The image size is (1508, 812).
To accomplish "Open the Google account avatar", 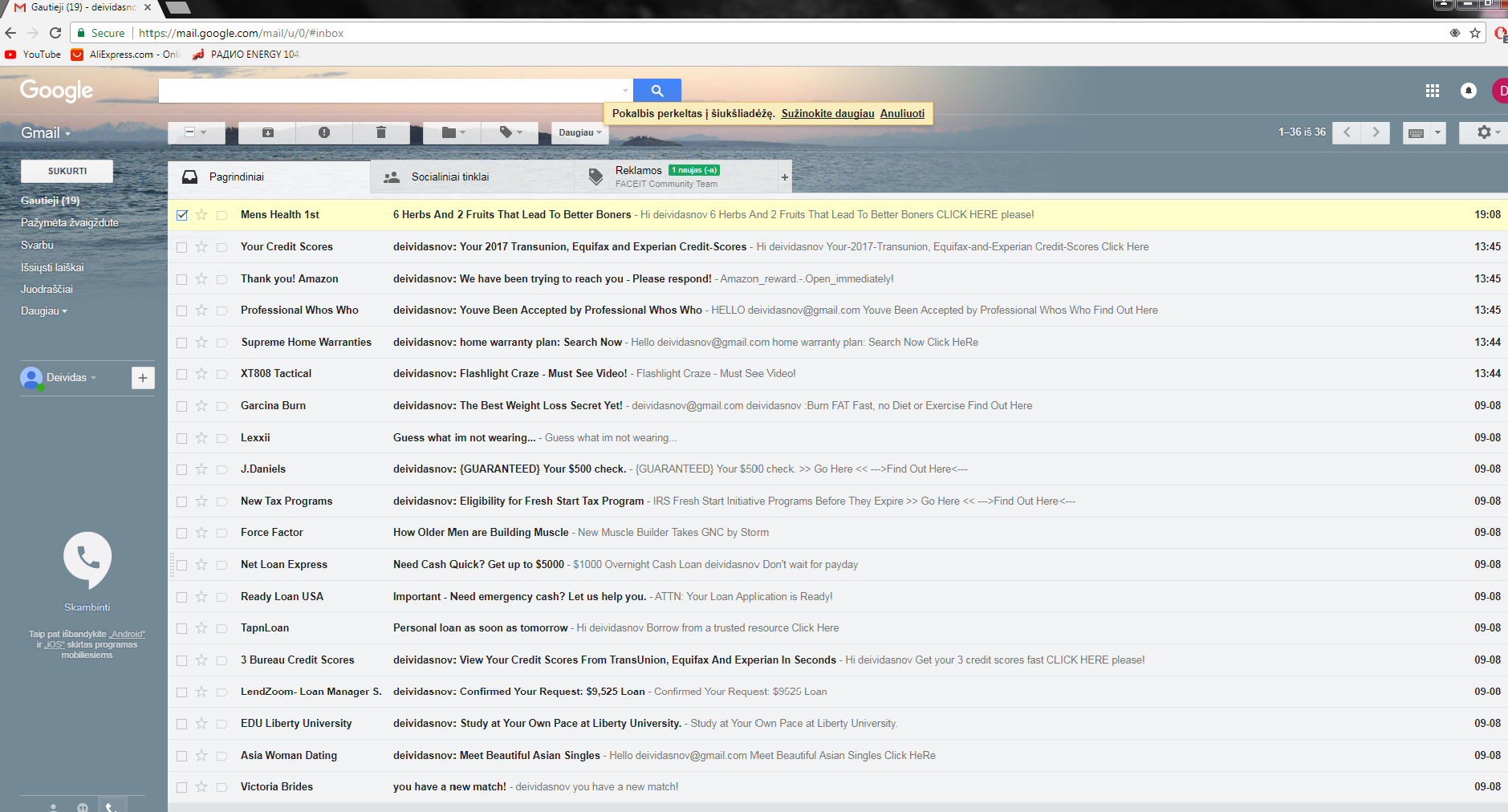I will [1500, 91].
